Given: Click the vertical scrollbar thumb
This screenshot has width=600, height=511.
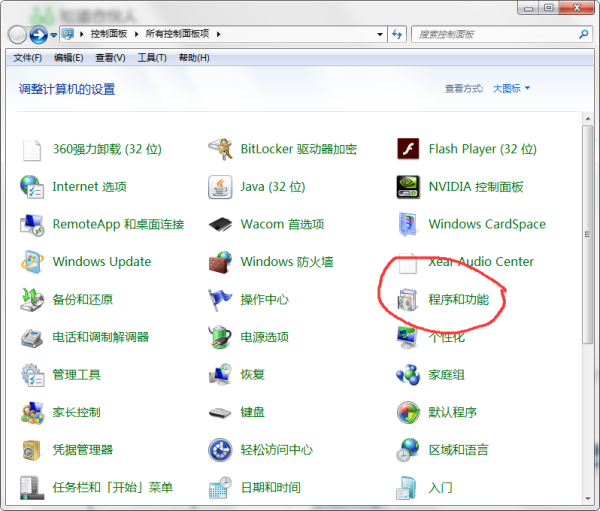Looking at the screenshot, I should 588,235.
